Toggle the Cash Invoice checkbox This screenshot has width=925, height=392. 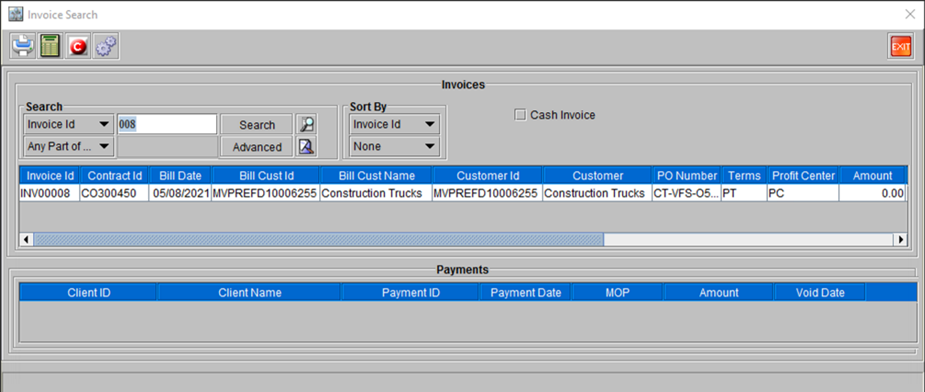pos(520,115)
